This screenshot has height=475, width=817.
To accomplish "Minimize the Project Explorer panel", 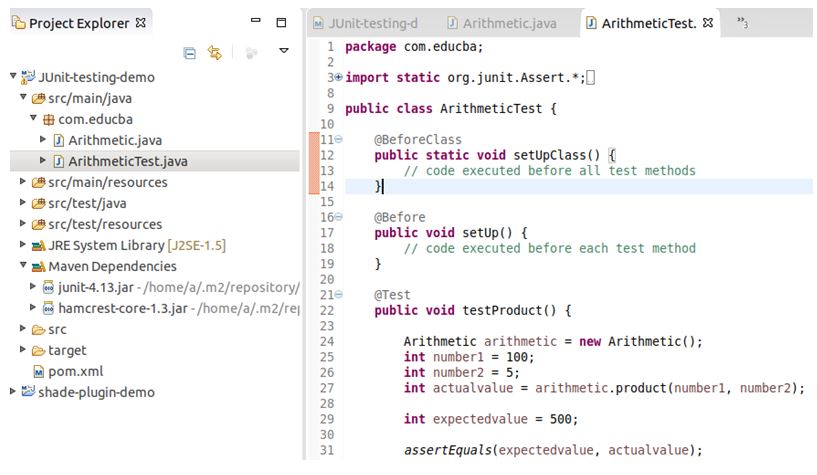I will click(255, 20).
